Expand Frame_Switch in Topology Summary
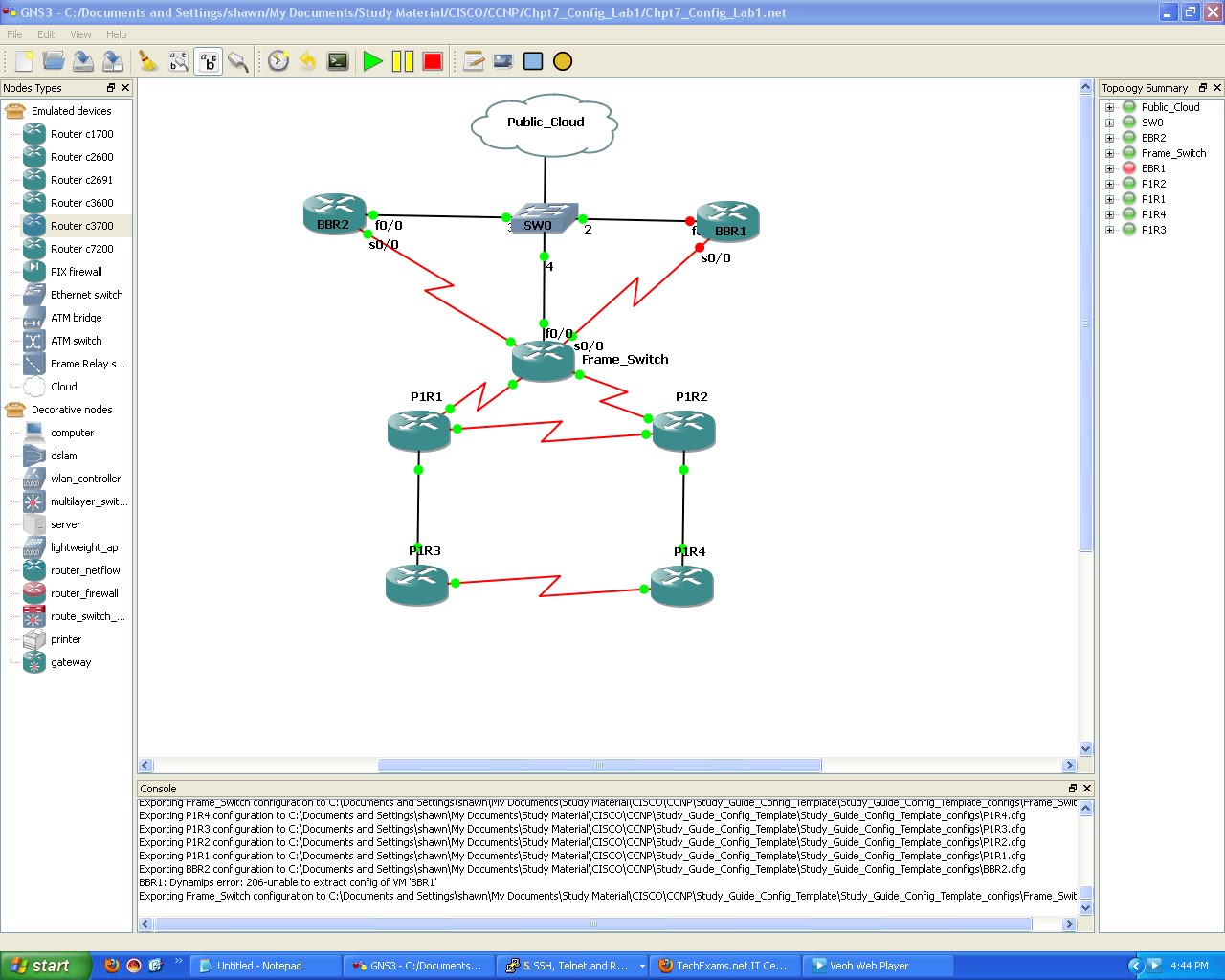Image resolution: width=1225 pixels, height=980 pixels. click(x=1109, y=153)
